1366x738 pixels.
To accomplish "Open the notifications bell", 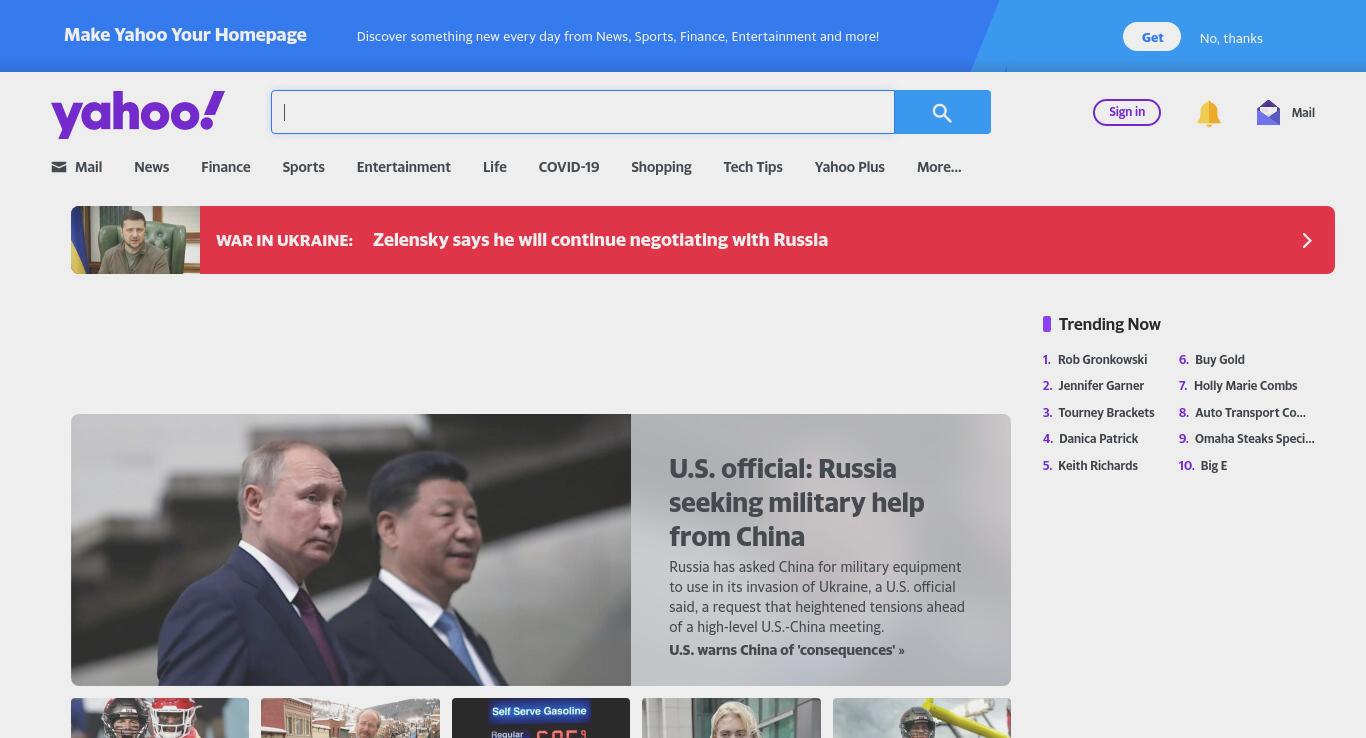I will [1209, 113].
